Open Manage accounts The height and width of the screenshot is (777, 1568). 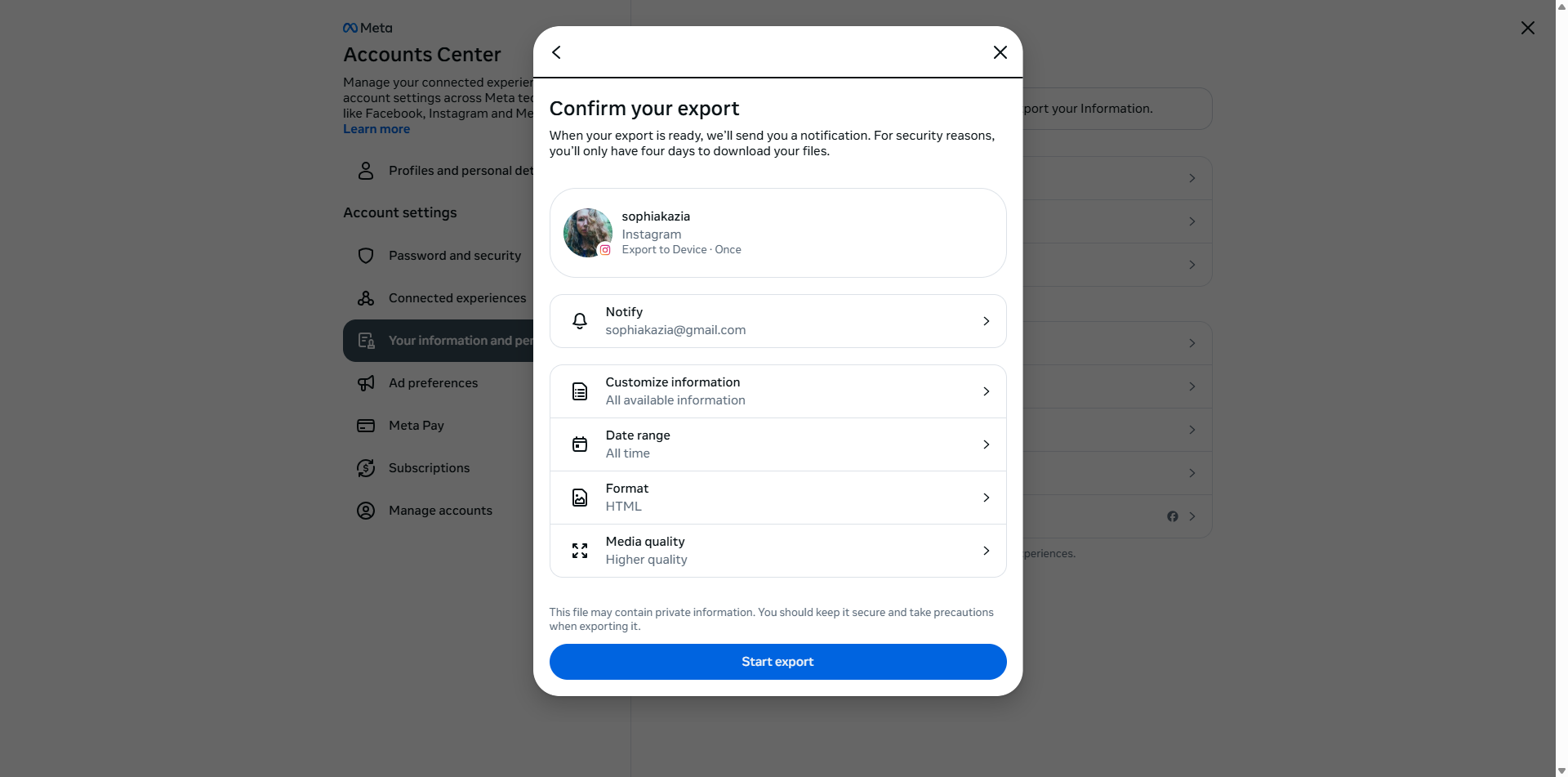pyautogui.click(x=438, y=511)
